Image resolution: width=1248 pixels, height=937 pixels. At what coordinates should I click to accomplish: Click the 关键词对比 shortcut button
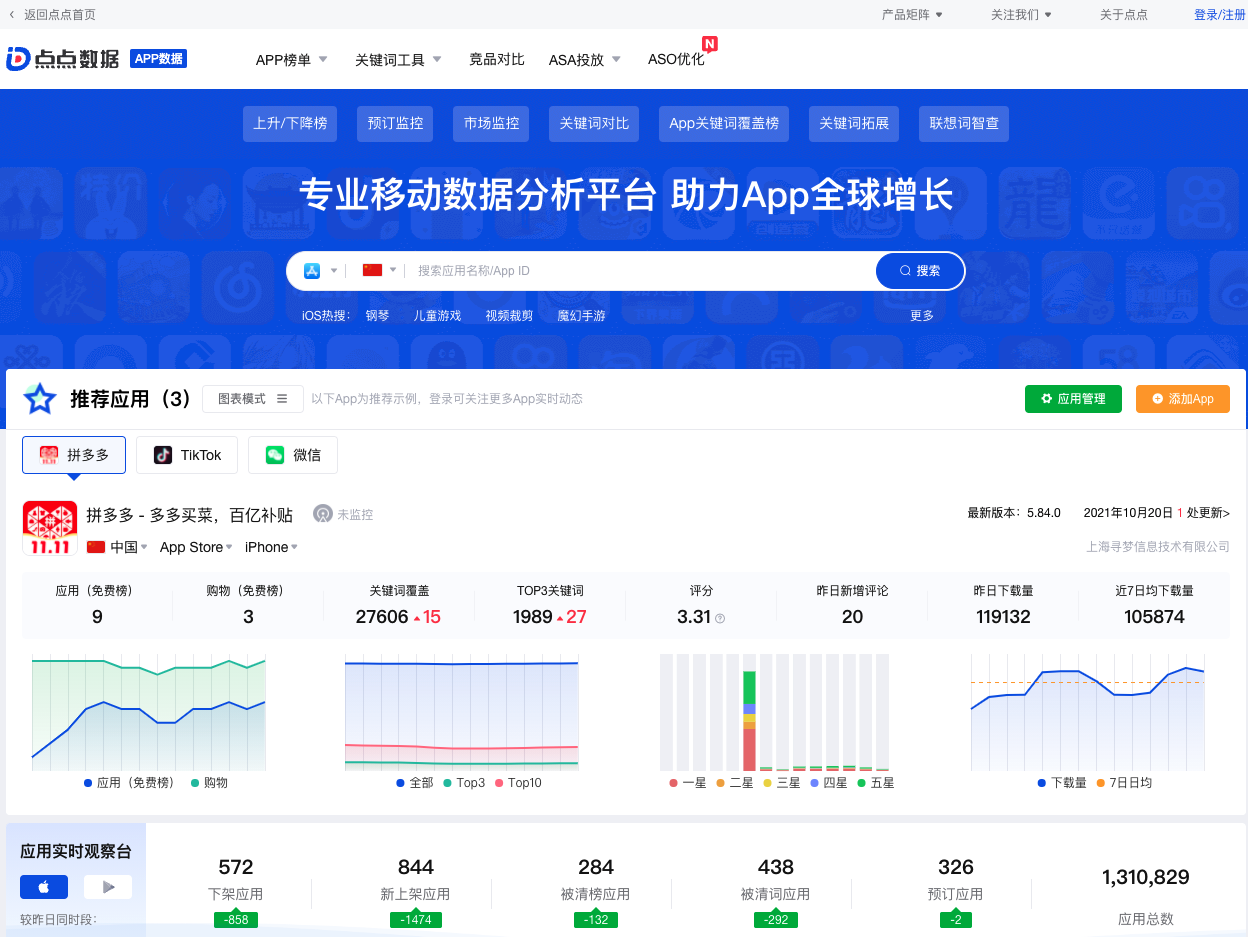point(594,124)
